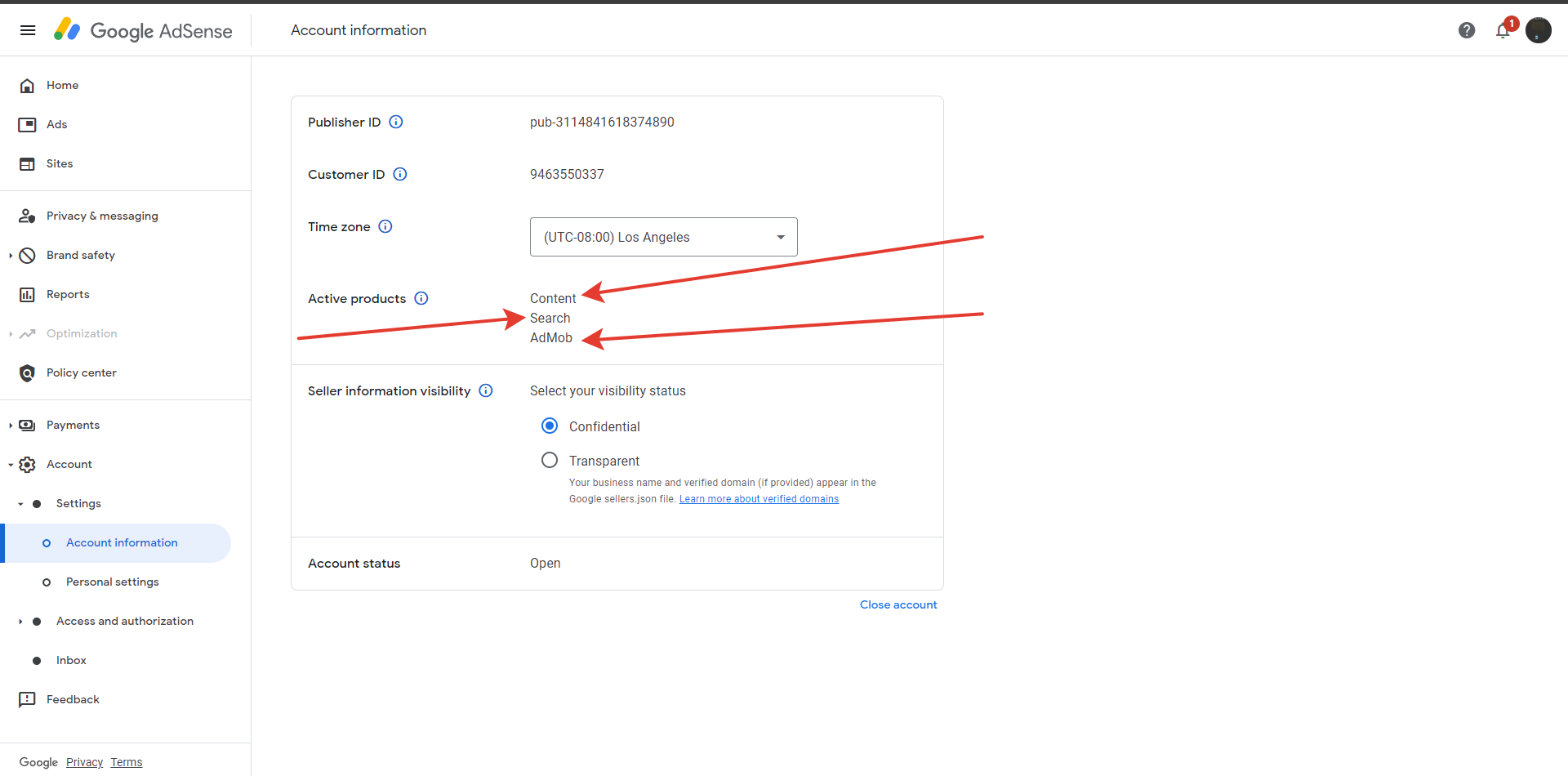
Task: Expand Access and authorization arrow
Action: 20,622
